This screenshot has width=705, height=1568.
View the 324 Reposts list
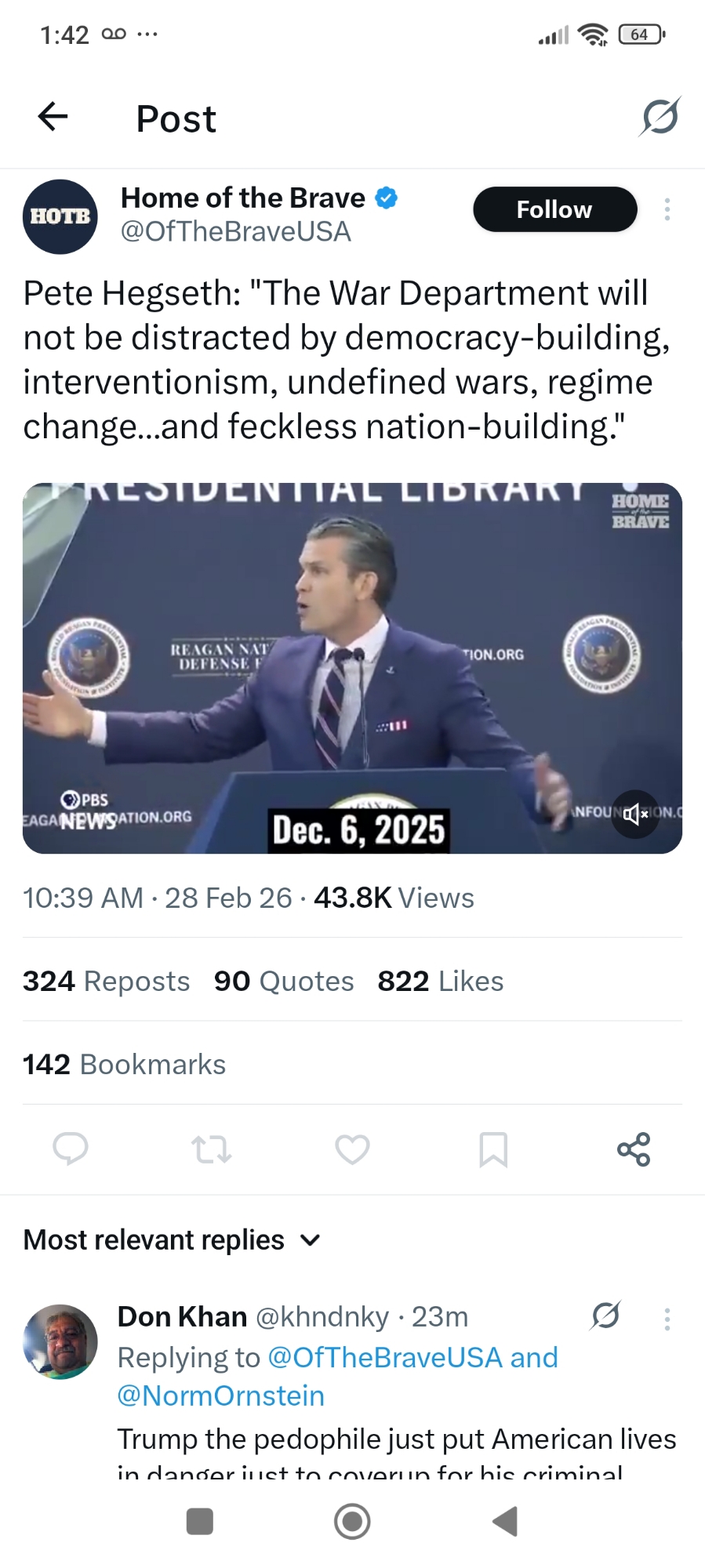click(106, 981)
